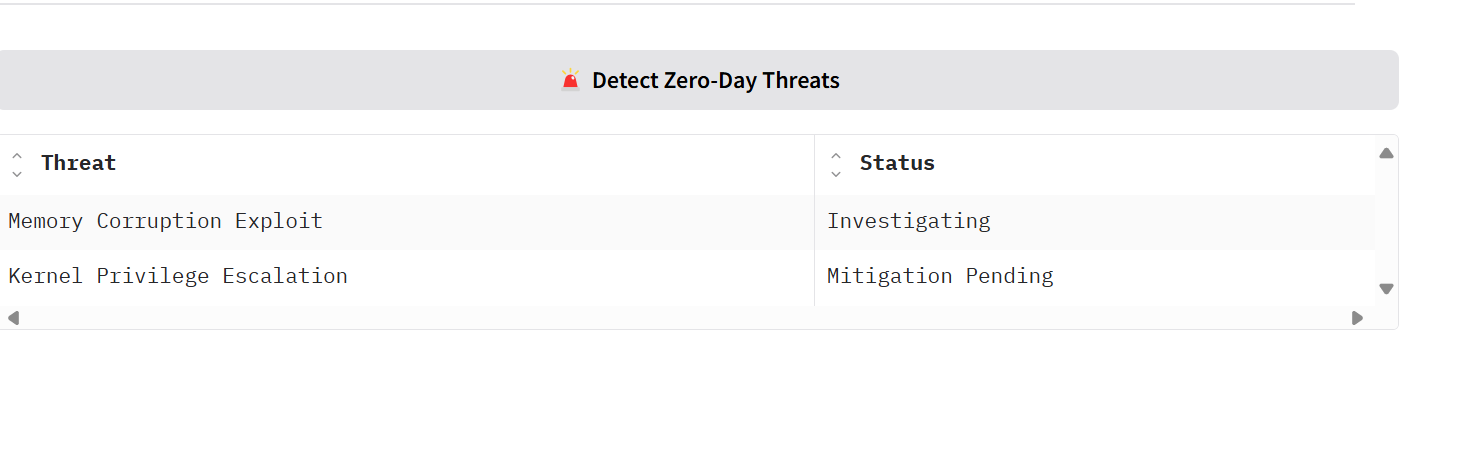
Task: Sort Threat column descending with the down chevron
Action: coord(17,174)
